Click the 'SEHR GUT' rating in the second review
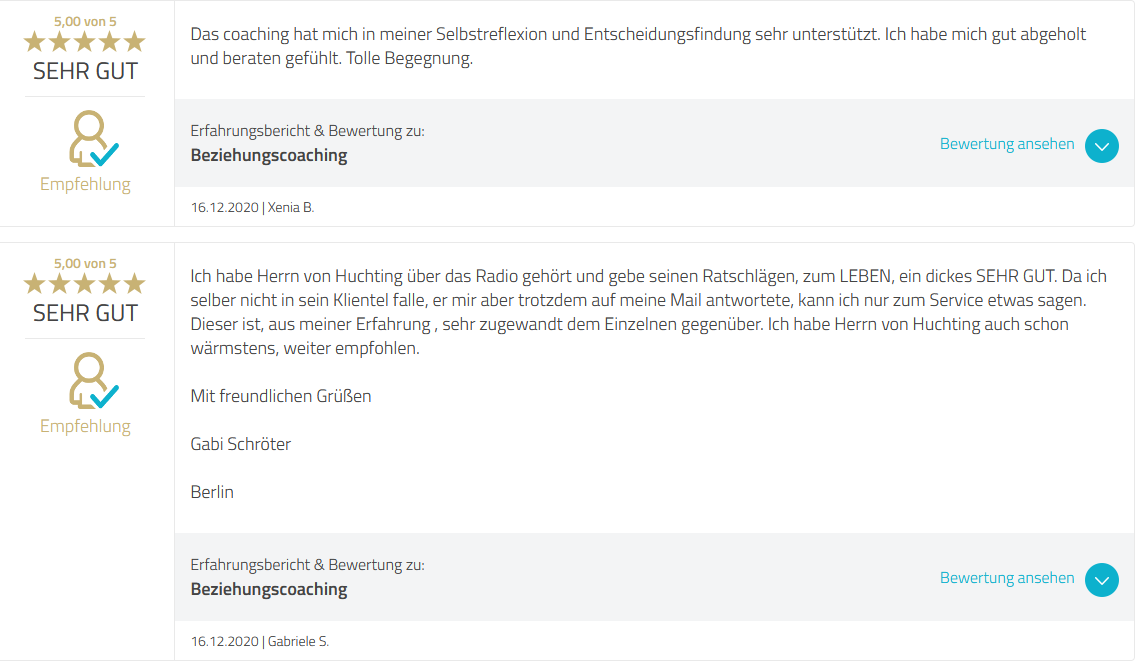Image resolution: width=1137 pixels, height=663 pixels. (85, 313)
